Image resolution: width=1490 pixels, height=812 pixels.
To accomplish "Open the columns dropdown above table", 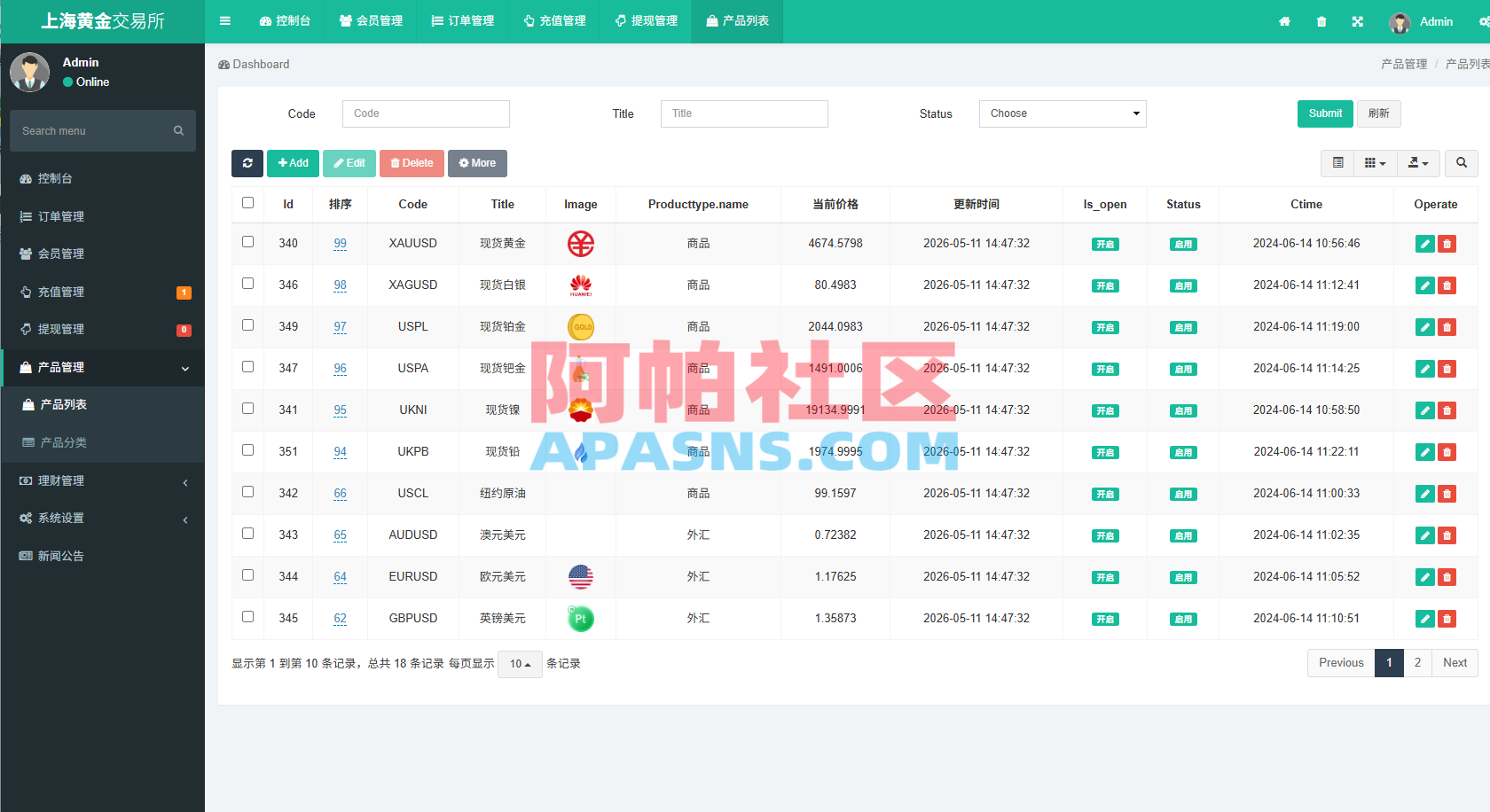I will (x=1376, y=163).
